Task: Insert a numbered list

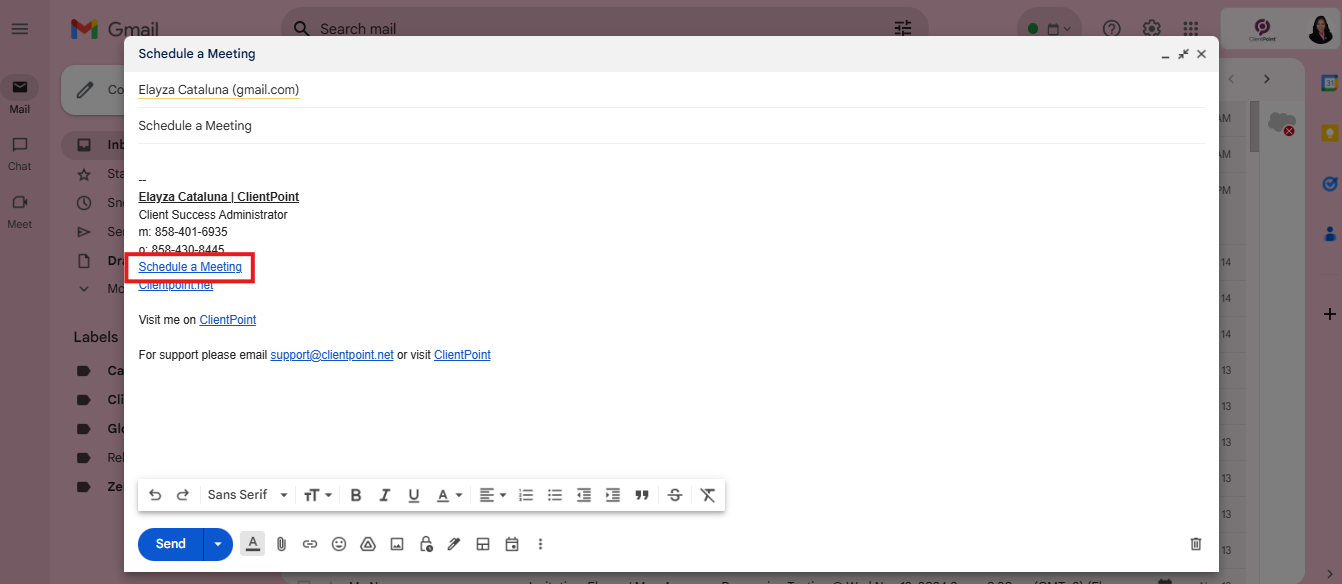Action: (x=526, y=495)
